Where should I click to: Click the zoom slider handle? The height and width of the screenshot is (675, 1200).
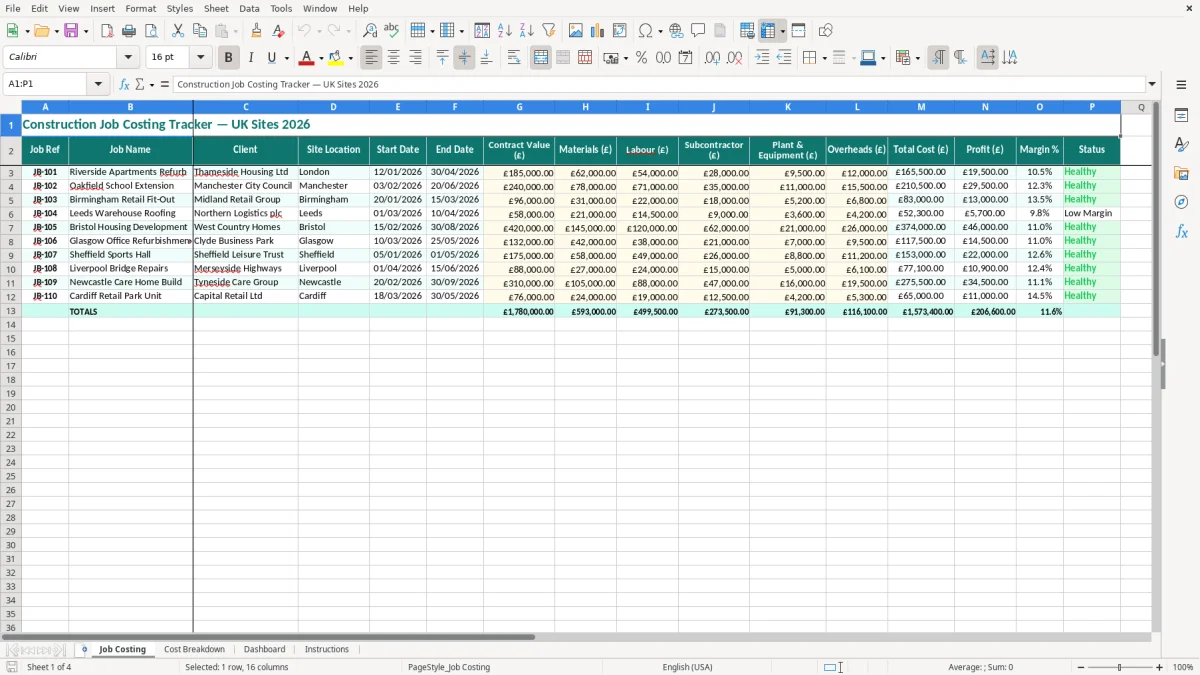[x=1120, y=667]
